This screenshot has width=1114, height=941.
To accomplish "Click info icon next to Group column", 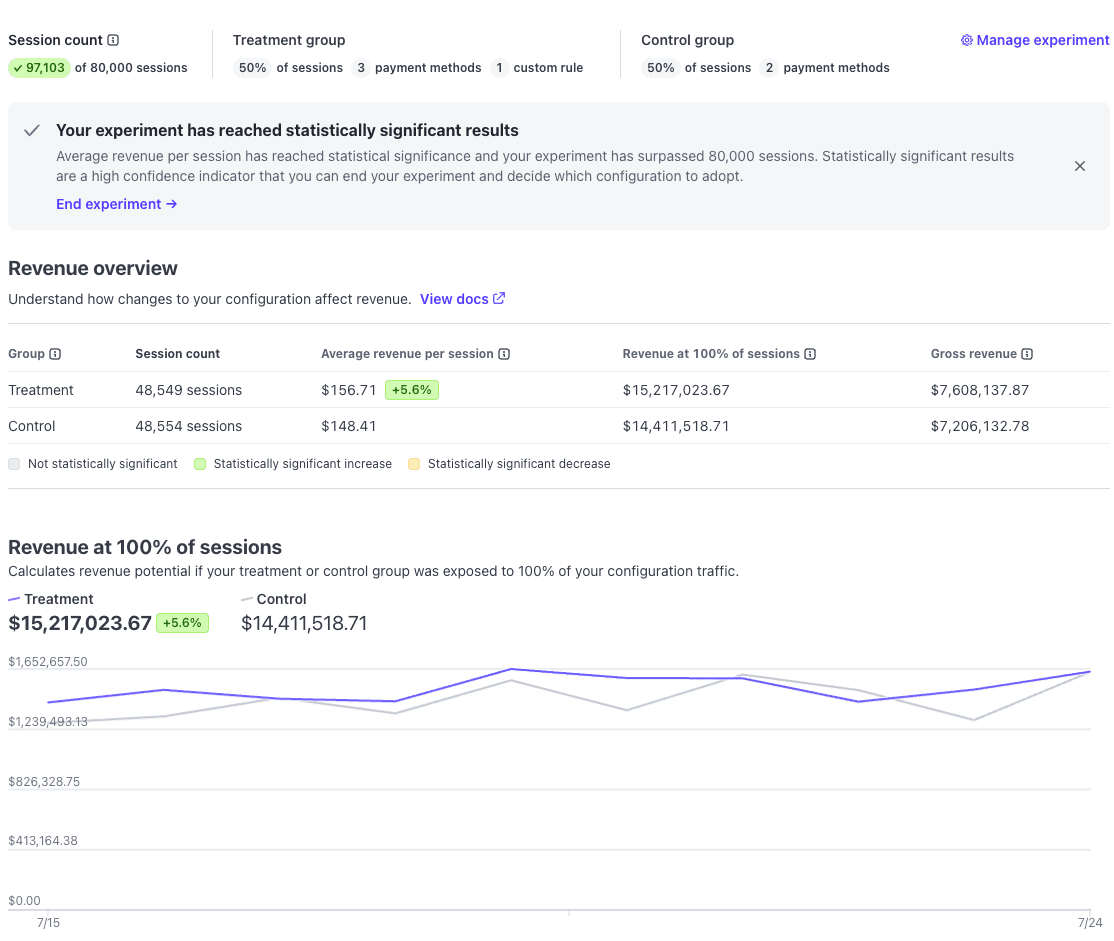I will coord(55,354).
